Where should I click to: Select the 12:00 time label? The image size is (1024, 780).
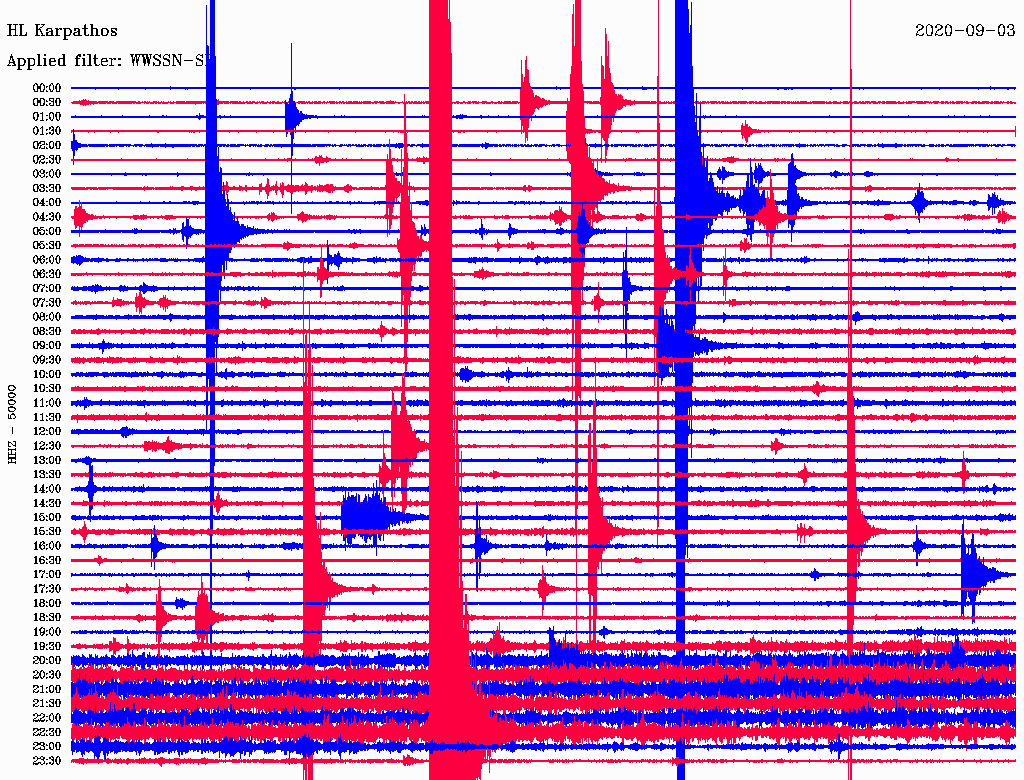point(47,432)
